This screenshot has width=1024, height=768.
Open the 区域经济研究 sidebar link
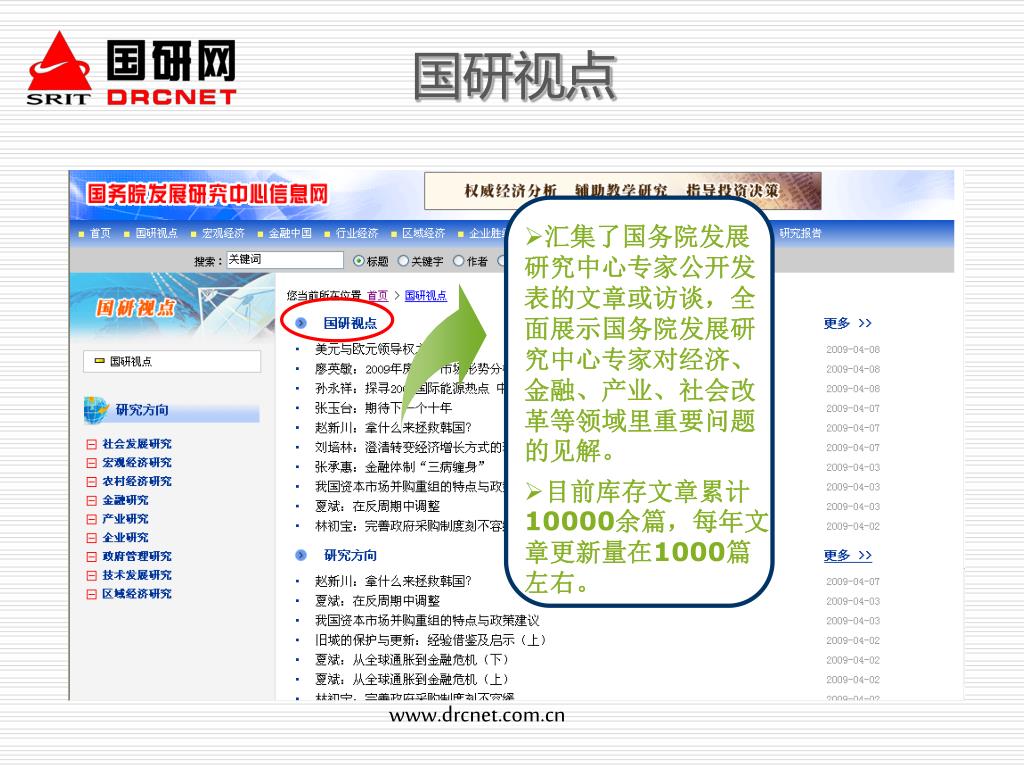pos(136,595)
